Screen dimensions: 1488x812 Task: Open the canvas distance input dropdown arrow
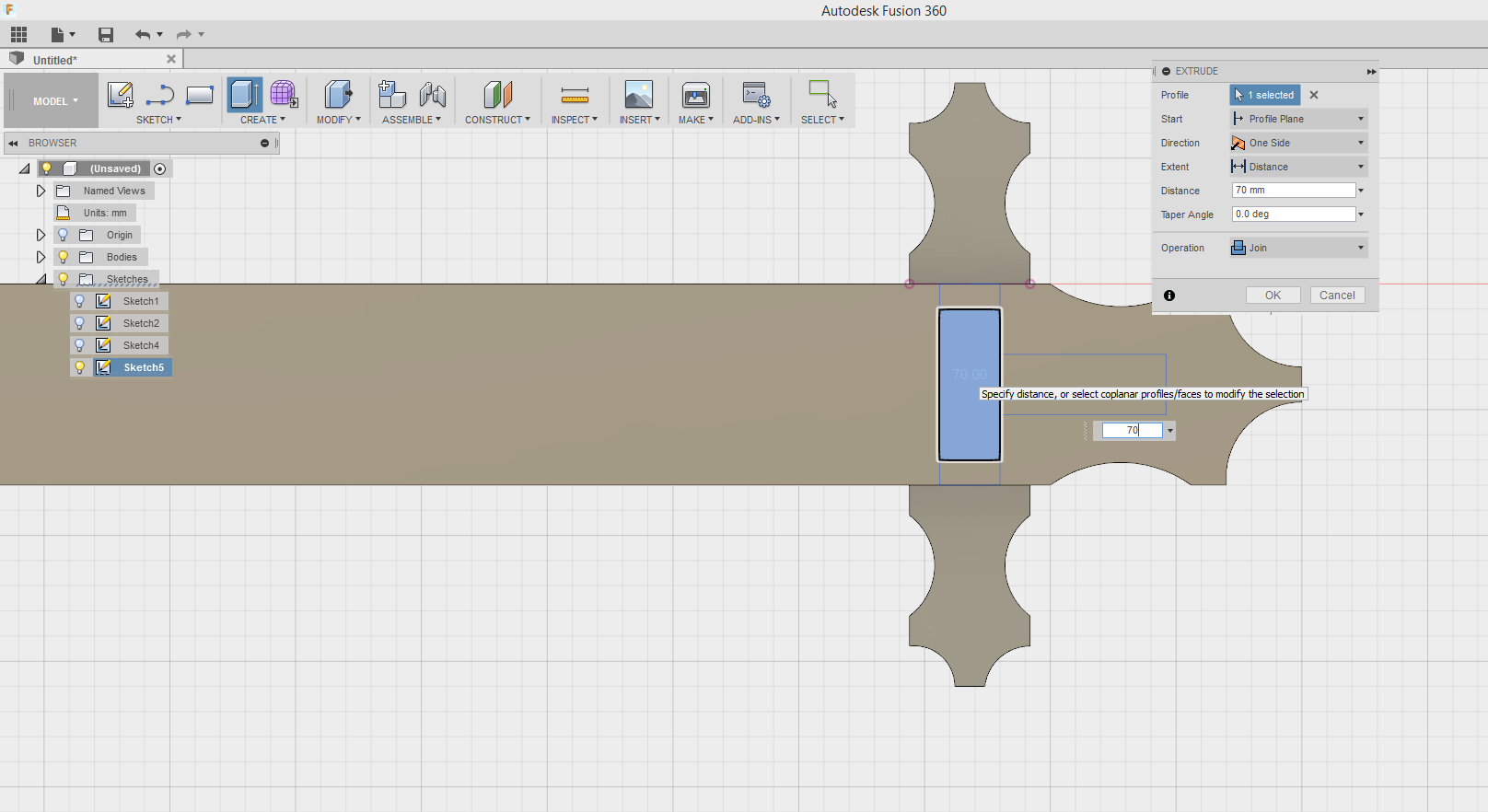[x=1170, y=431]
